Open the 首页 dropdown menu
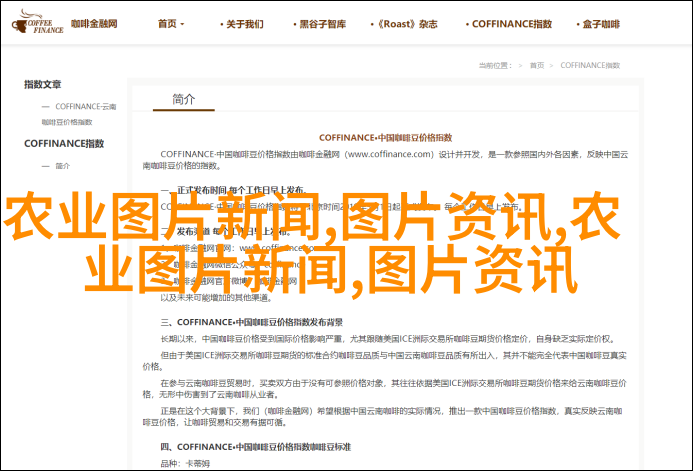The image size is (694, 472). (x=171, y=24)
